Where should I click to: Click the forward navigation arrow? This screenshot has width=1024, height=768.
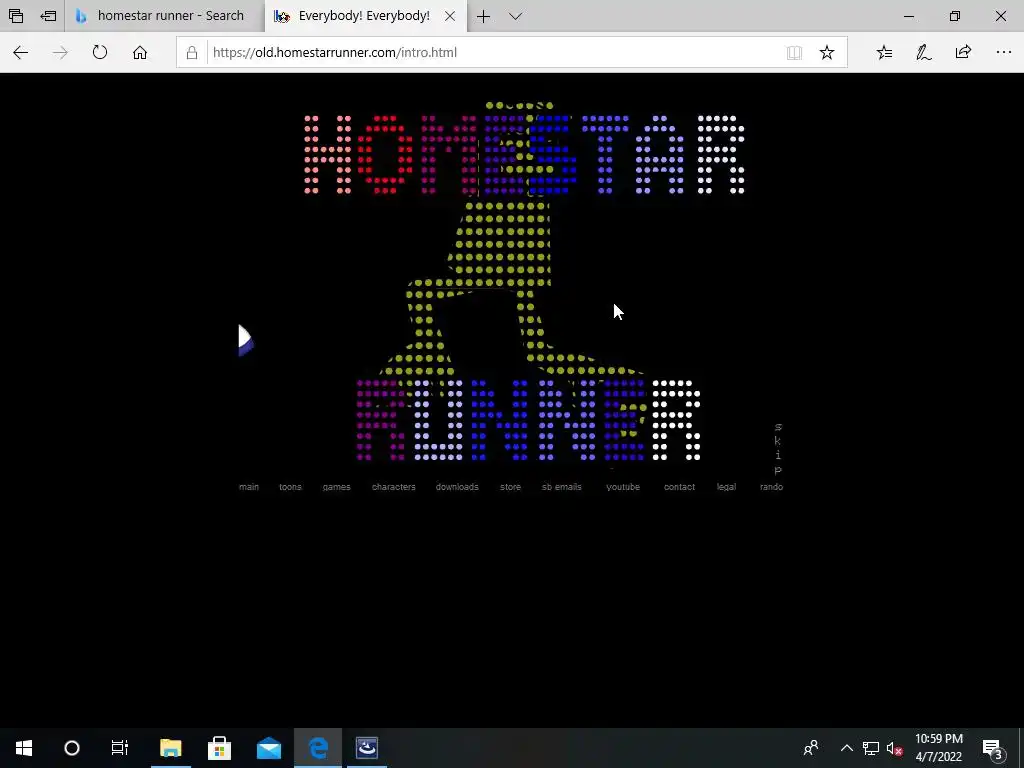(x=60, y=53)
